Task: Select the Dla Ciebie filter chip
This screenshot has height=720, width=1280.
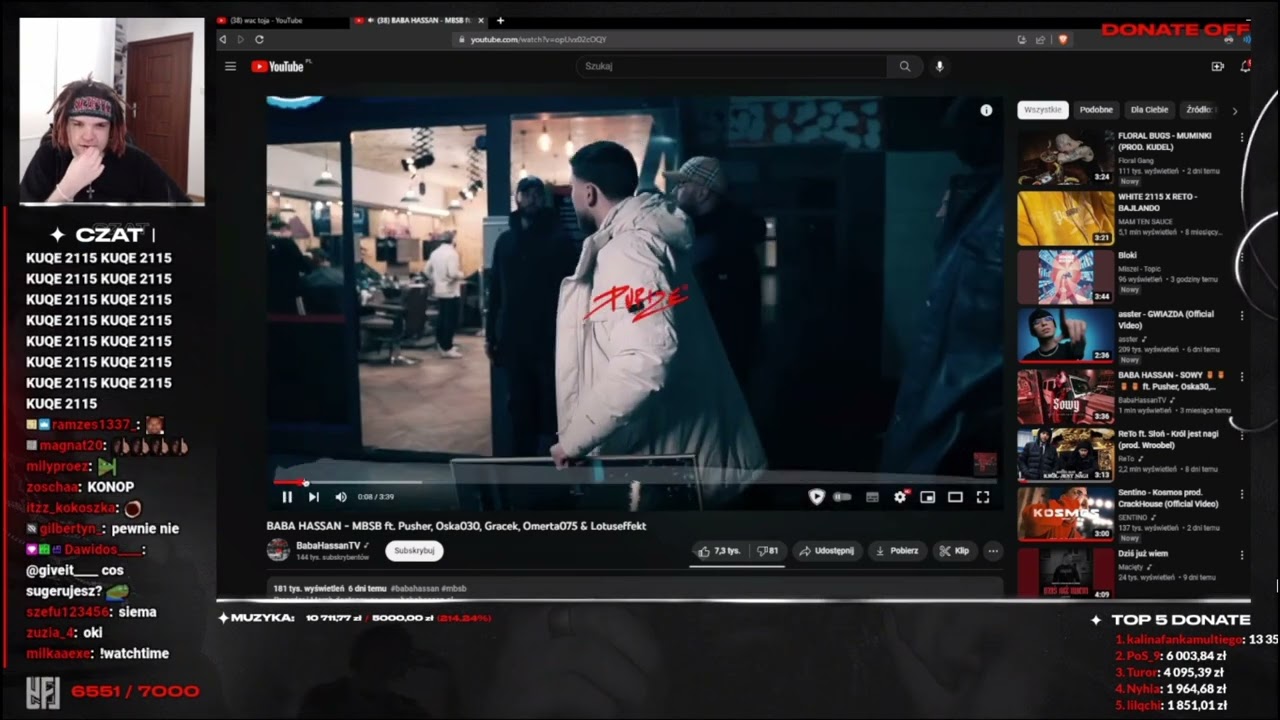Action: coord(1149,110)
